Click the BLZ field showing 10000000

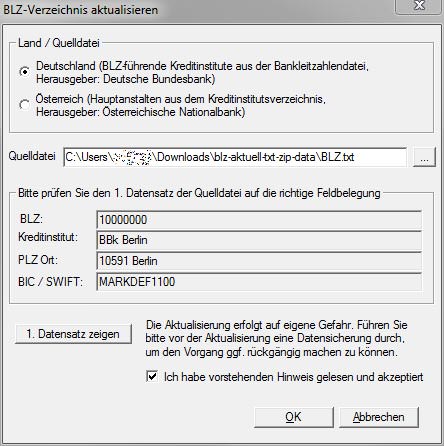[259, 220]
